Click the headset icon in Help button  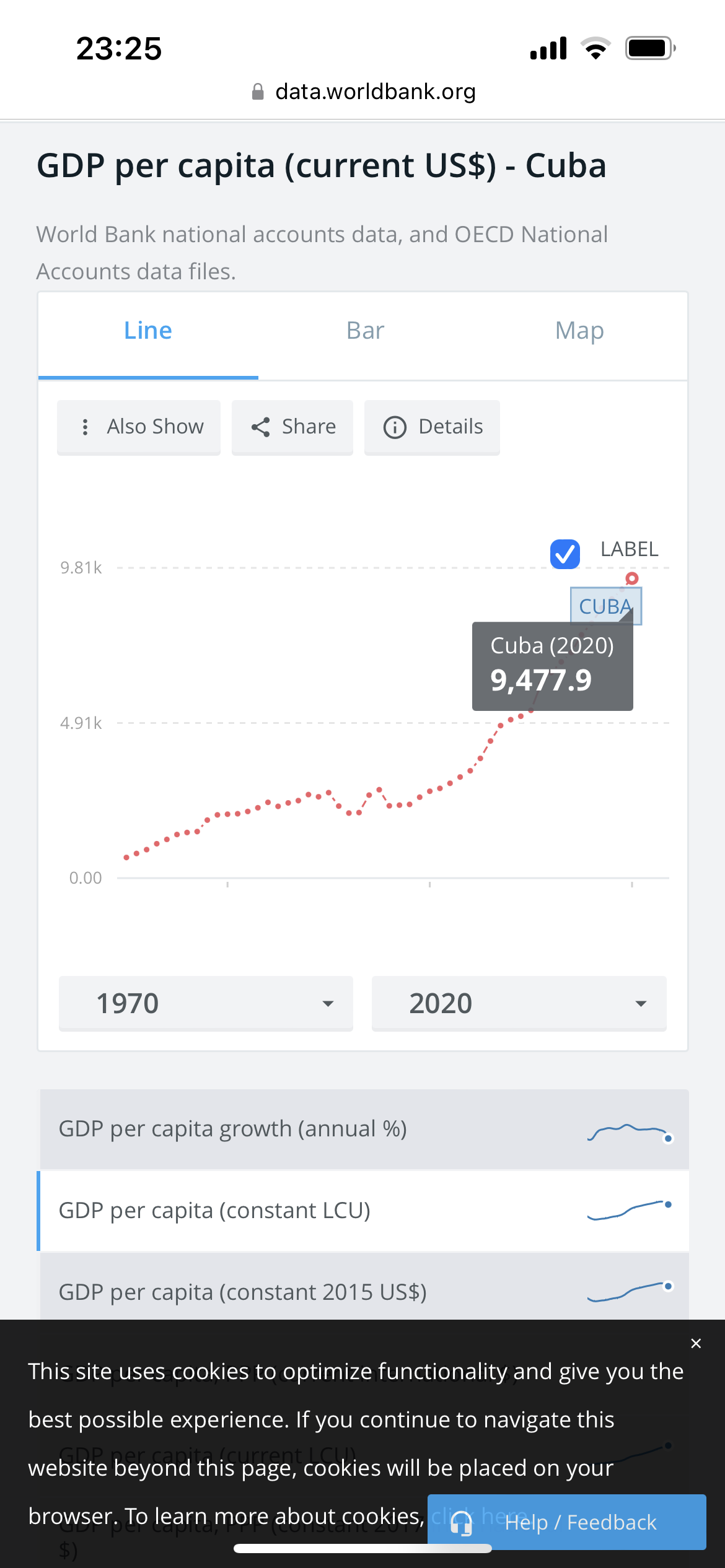point(462,1522)
